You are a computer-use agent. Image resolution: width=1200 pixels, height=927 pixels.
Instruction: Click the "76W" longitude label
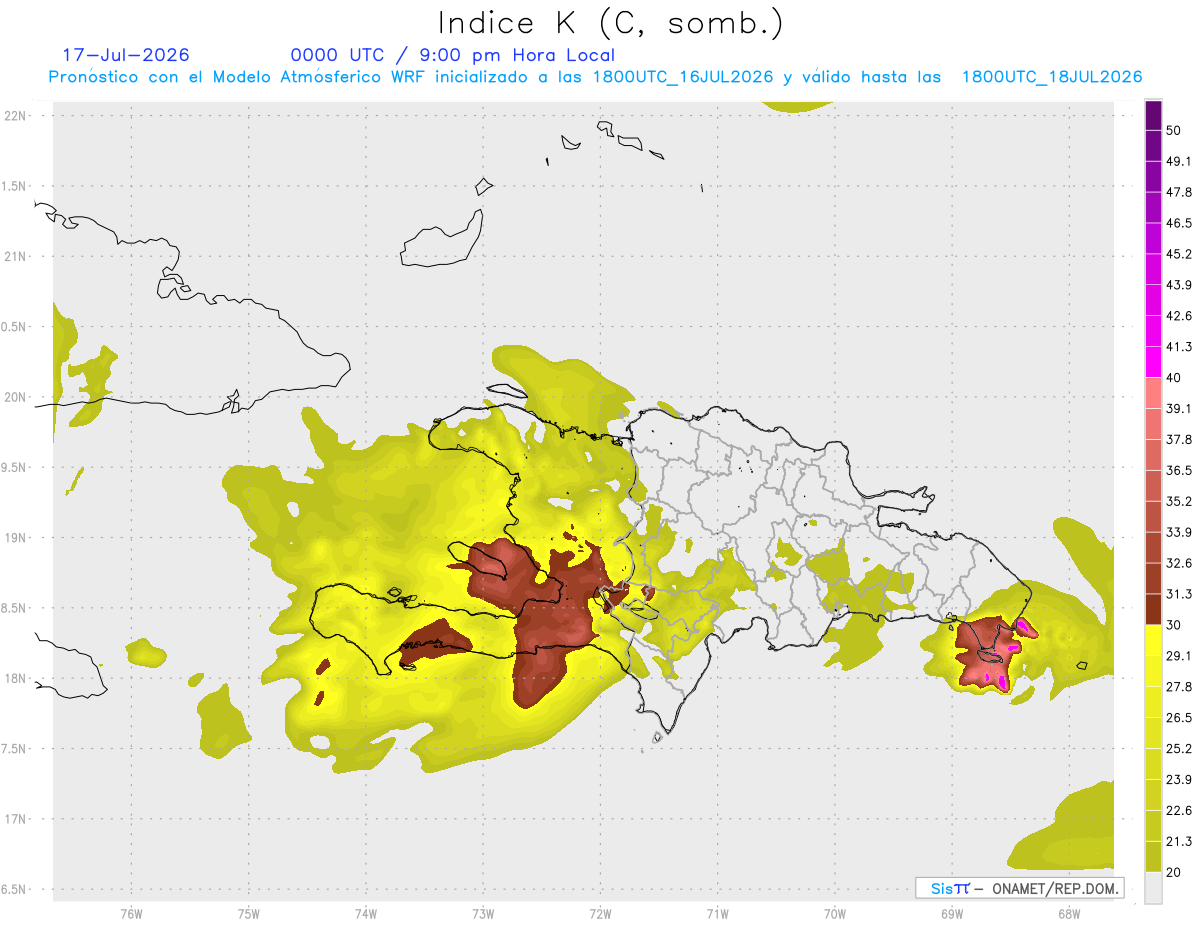point(131,913)
